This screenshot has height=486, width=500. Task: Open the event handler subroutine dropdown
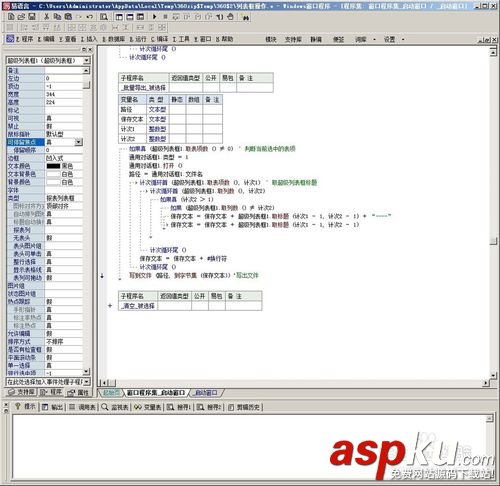[x=87, y=382]
